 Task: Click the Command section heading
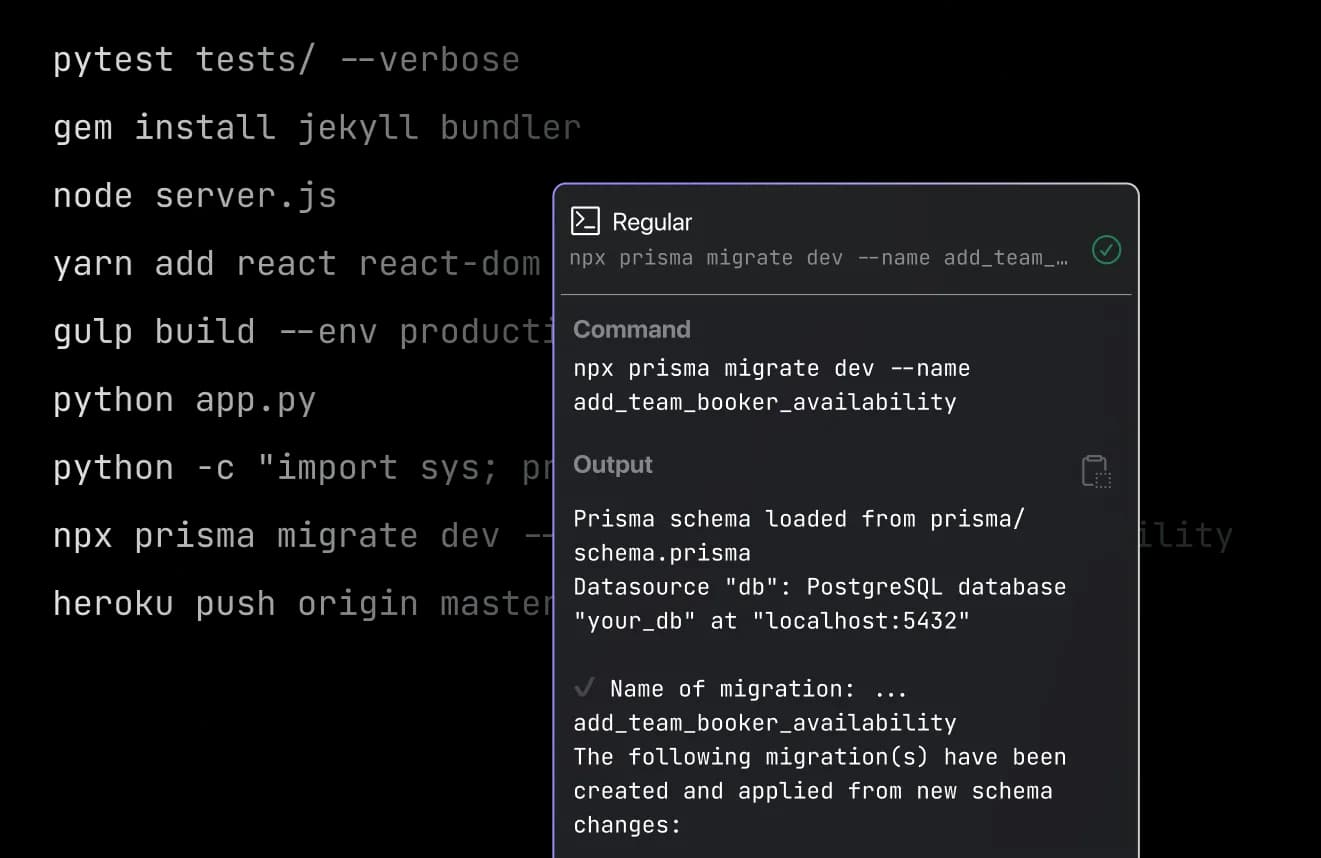tap(632, 330)
